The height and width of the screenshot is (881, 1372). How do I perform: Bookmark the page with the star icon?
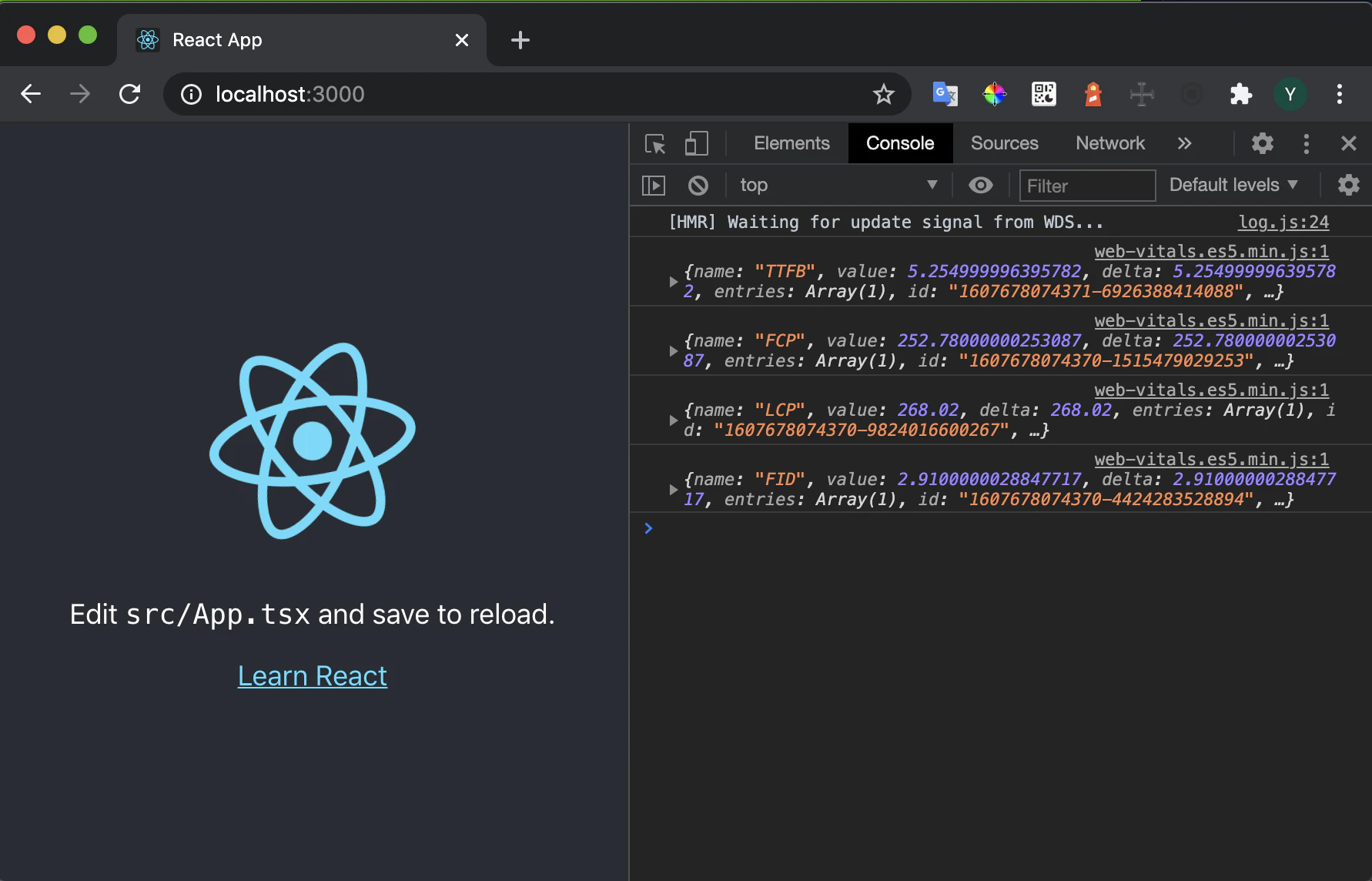[x=883, y=95]
